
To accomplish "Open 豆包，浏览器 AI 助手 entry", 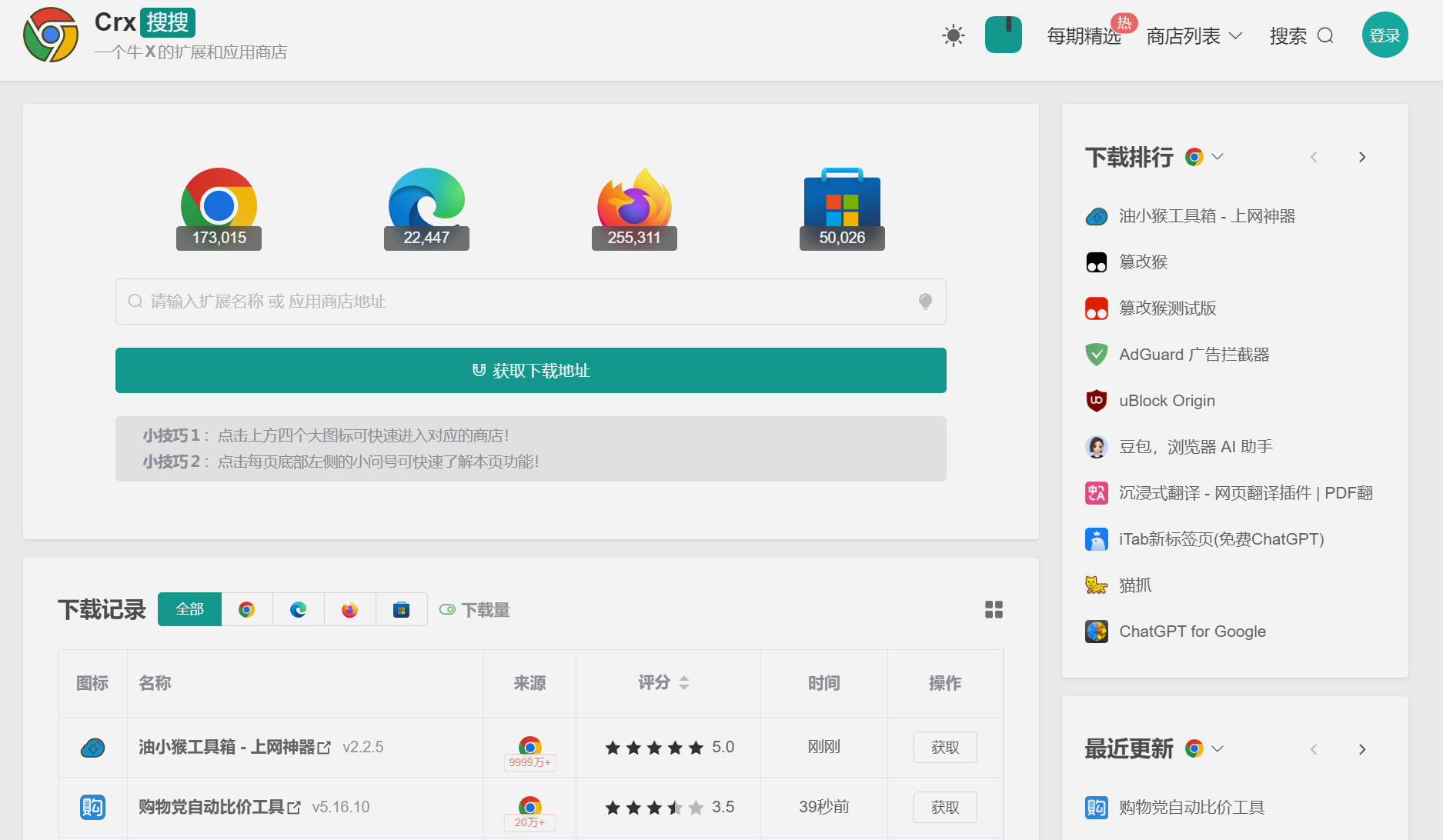I will 1196,447.
